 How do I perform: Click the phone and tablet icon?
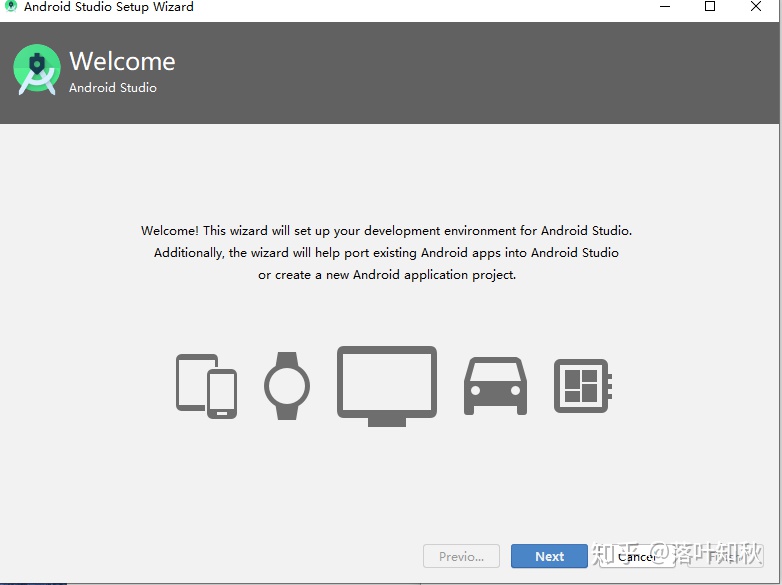[x=206, y=386]
